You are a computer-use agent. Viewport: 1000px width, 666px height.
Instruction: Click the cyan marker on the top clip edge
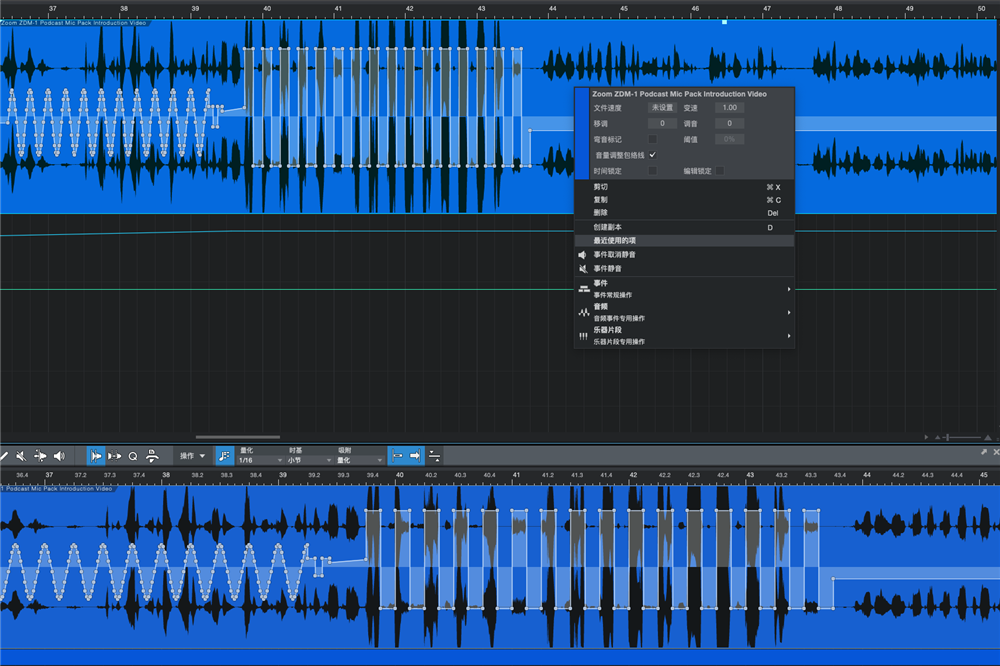coord(724,22)
